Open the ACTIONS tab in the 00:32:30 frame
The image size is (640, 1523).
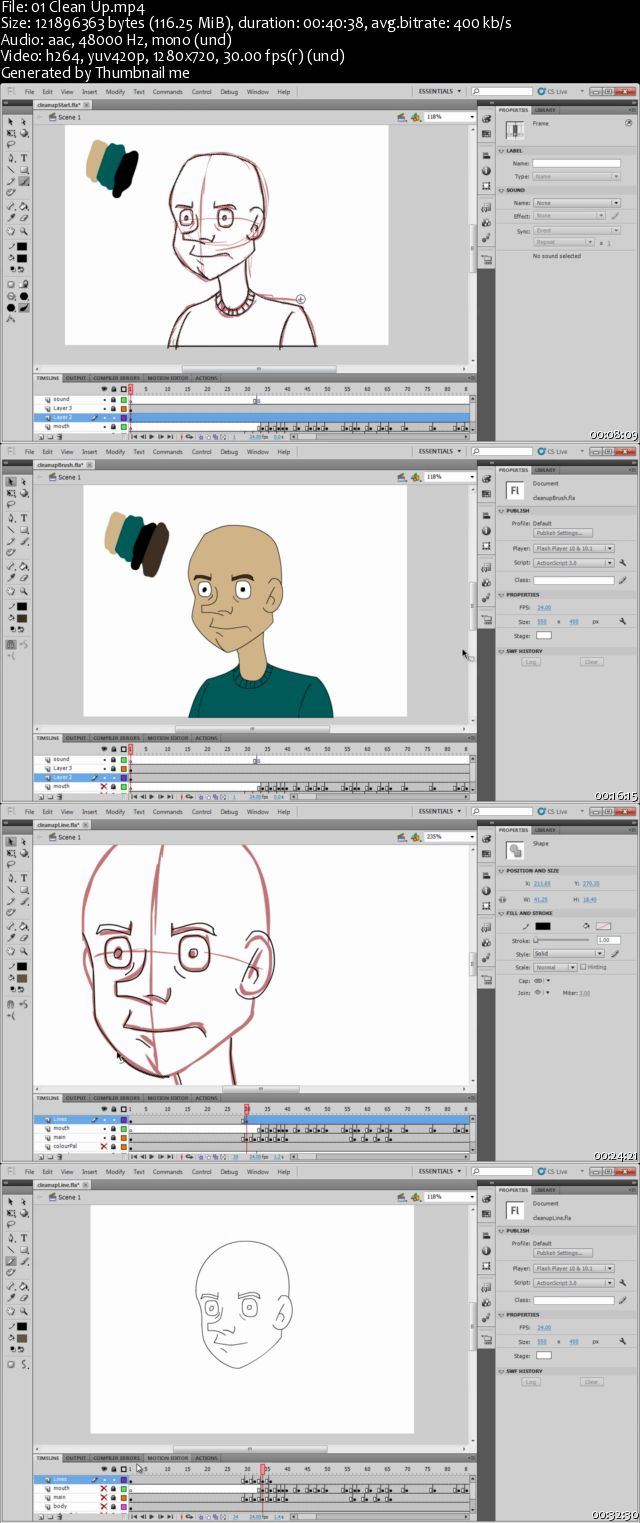pyautogui.click(x=206, y=1458)
